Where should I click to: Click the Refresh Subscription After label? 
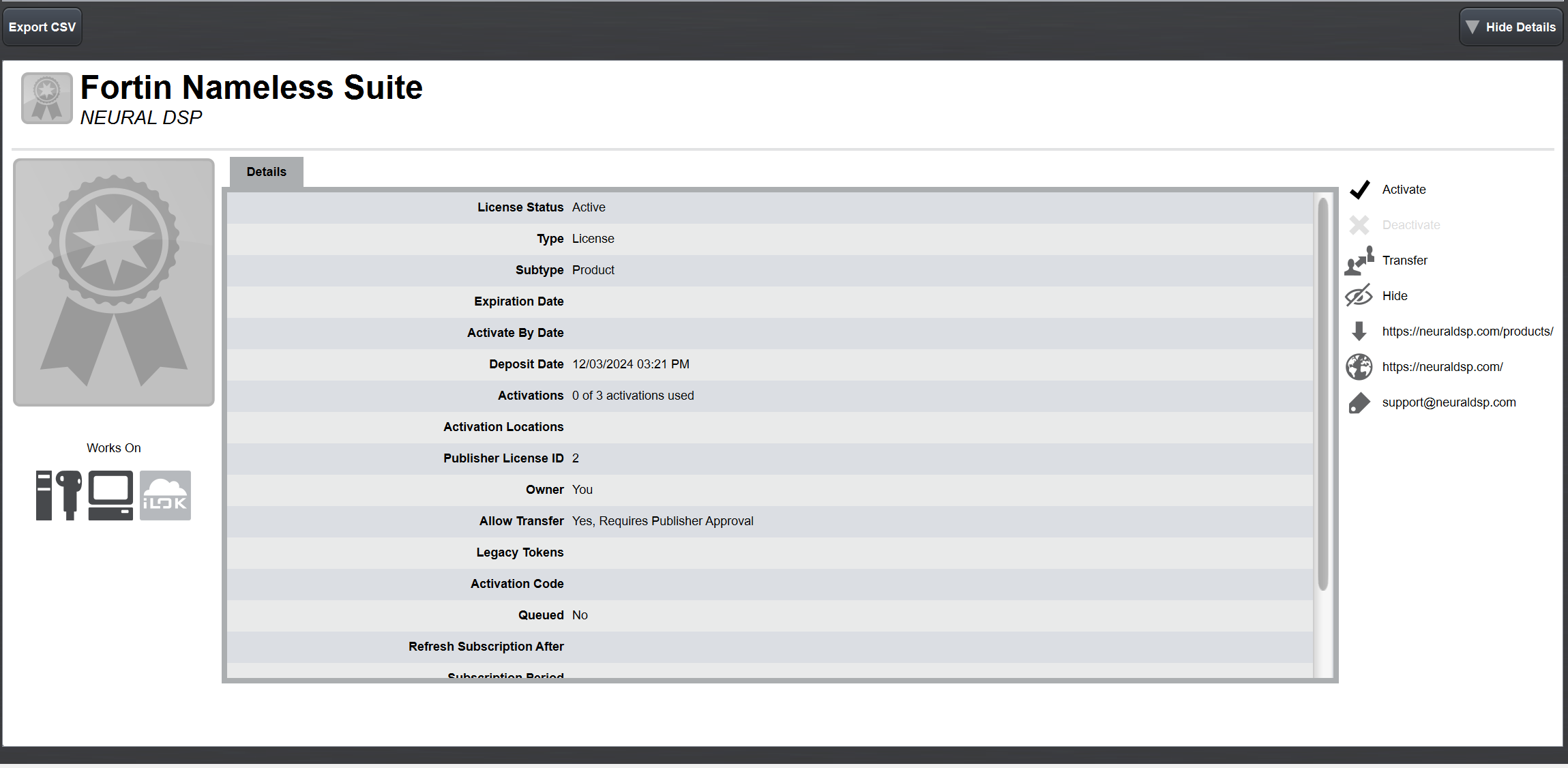(486, 647)
